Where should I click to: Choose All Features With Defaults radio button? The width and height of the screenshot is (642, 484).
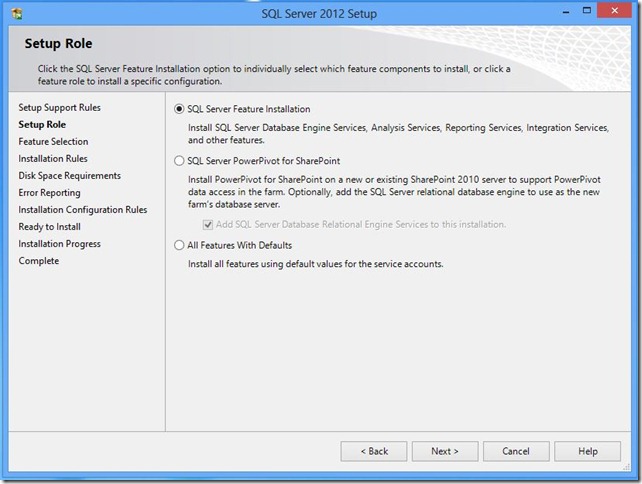pyautogui.click(x=179, y=245)
